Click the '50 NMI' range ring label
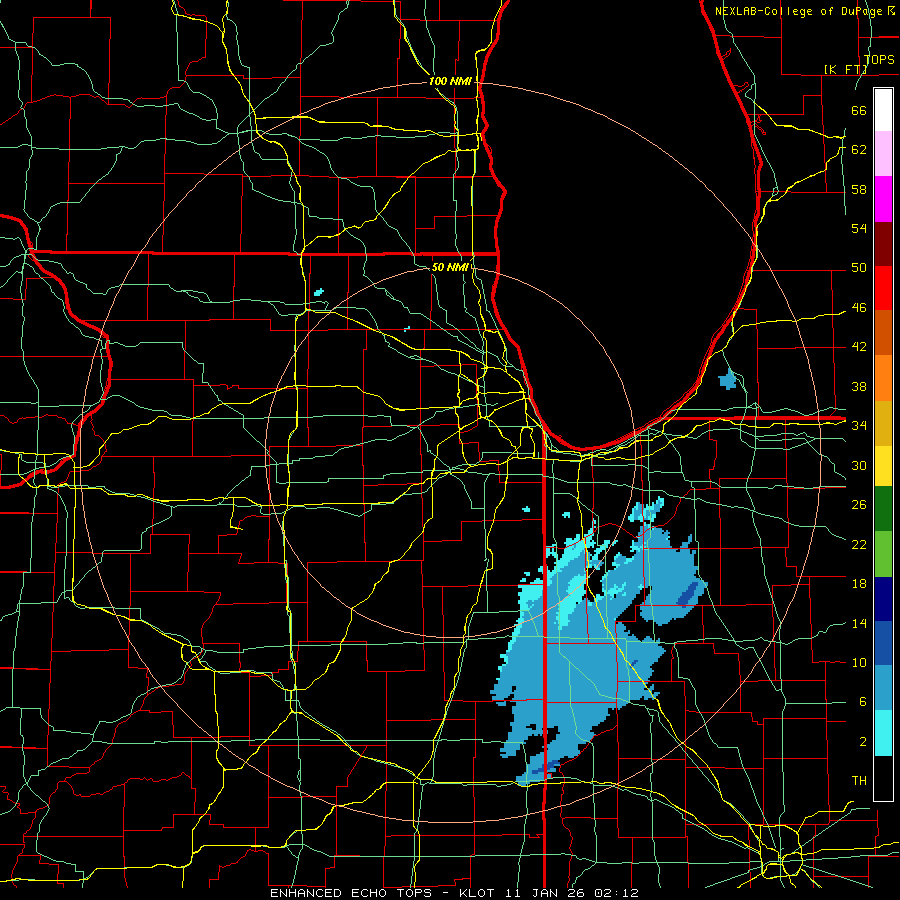Screen dimensions: 900x900 [x=451, y=267]
